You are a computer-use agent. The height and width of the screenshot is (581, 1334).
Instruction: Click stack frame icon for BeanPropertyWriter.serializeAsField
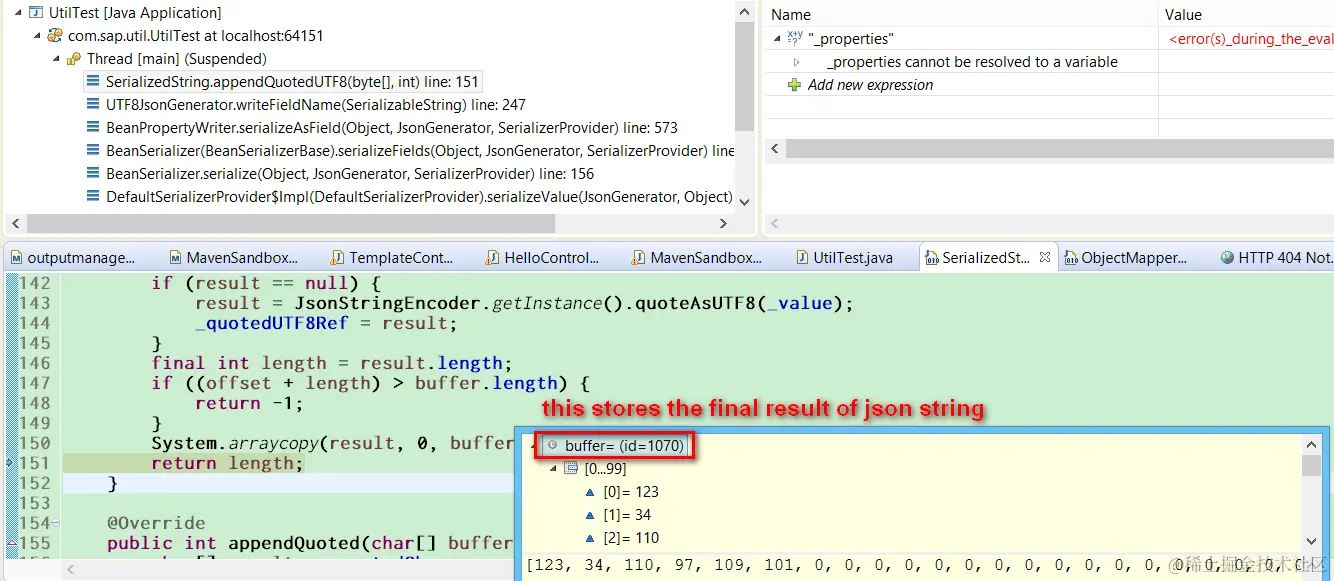tap(92, 128)
